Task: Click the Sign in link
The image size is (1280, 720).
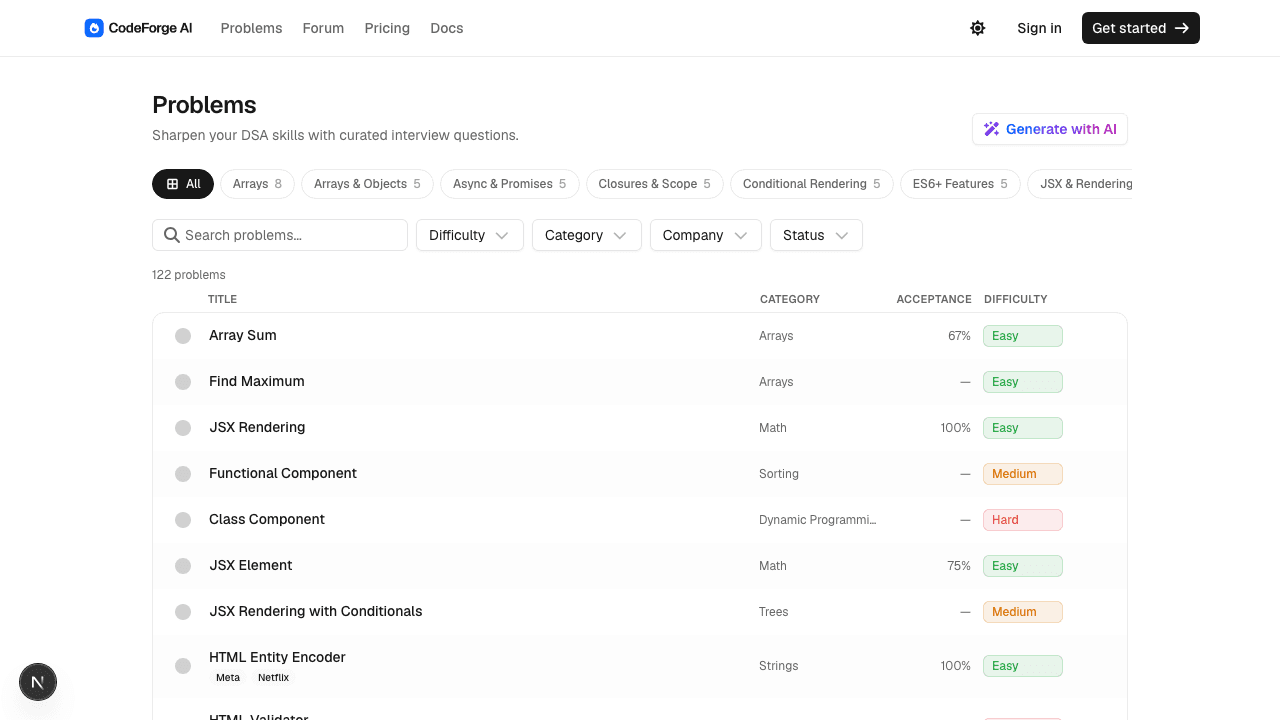Action: point(1039,28)
